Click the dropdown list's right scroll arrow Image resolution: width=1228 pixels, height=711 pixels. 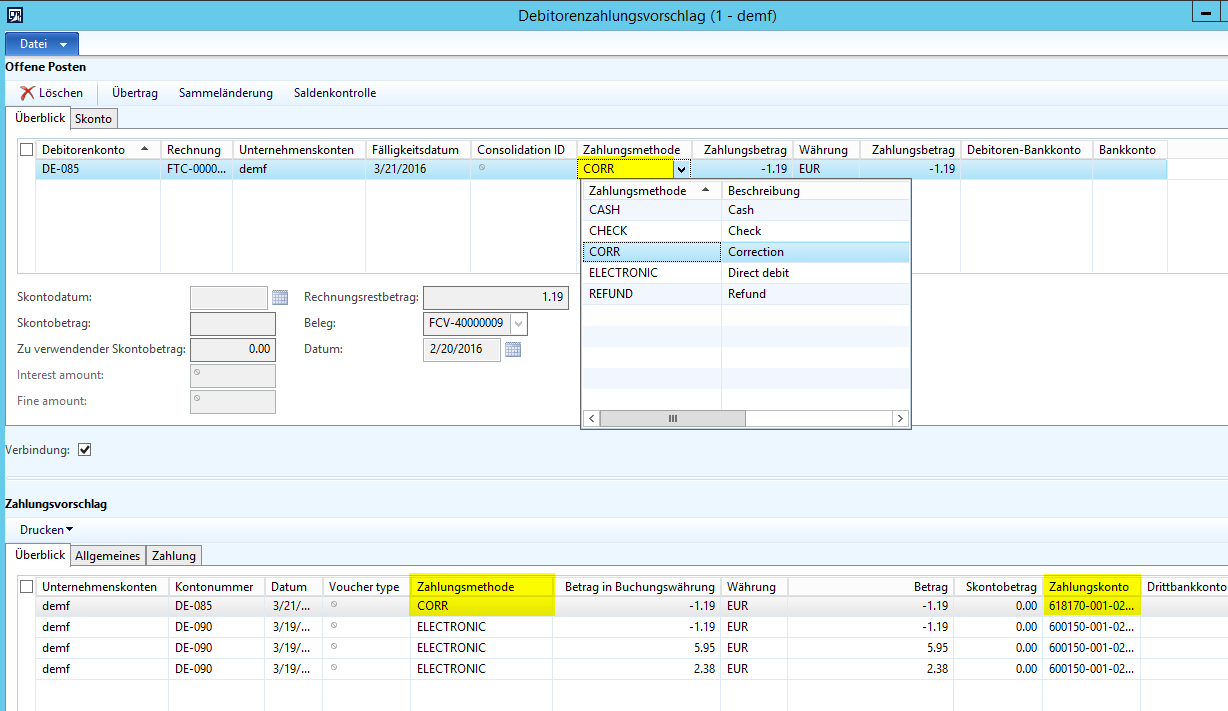click(x=900, y=419)
